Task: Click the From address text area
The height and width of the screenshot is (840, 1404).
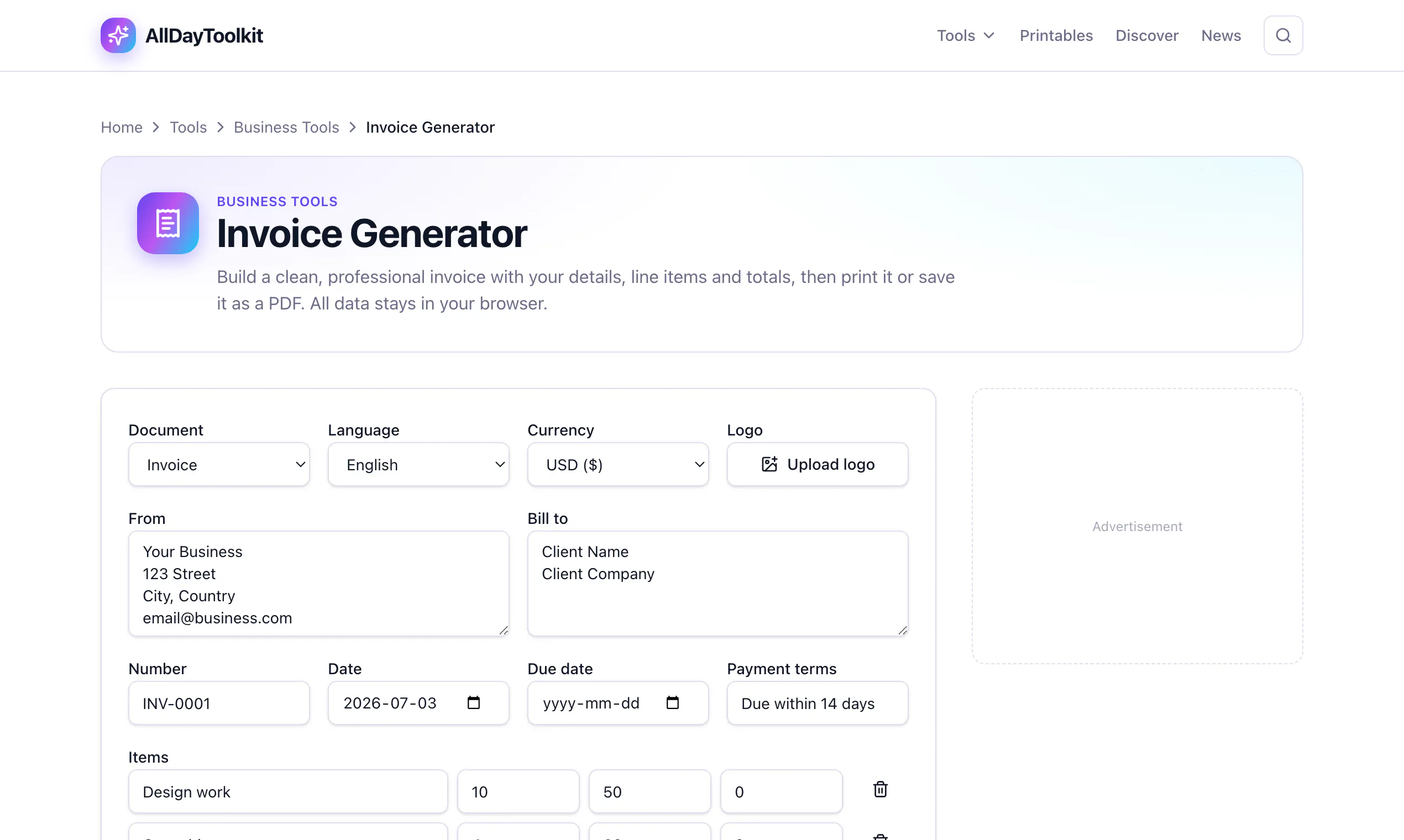Action: [x=319, y=584]
